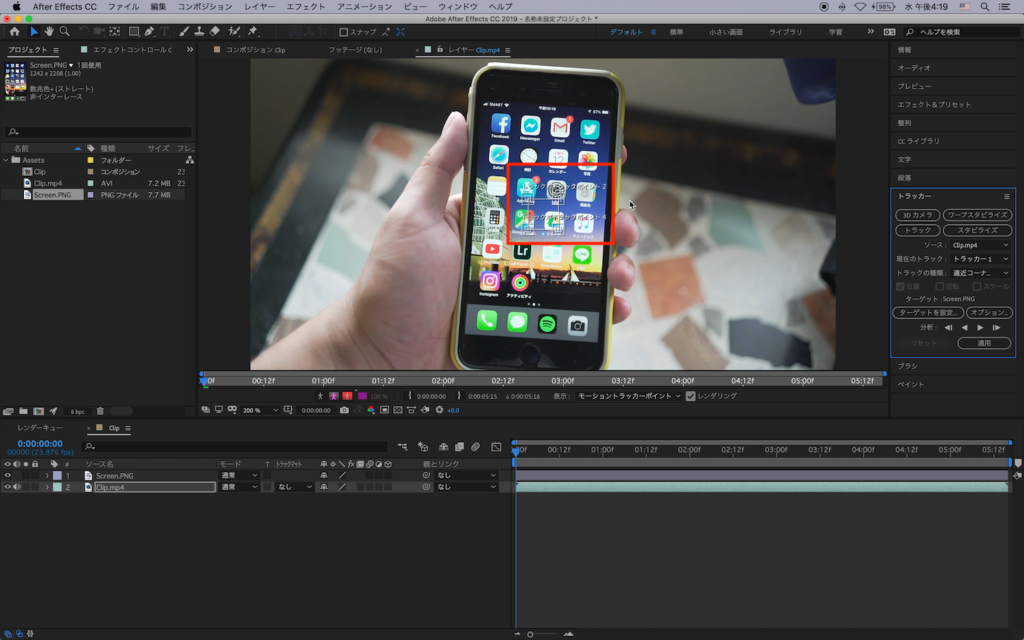Open the 現在のトラック dropdown showing トラッカー 1

point(980,259)
